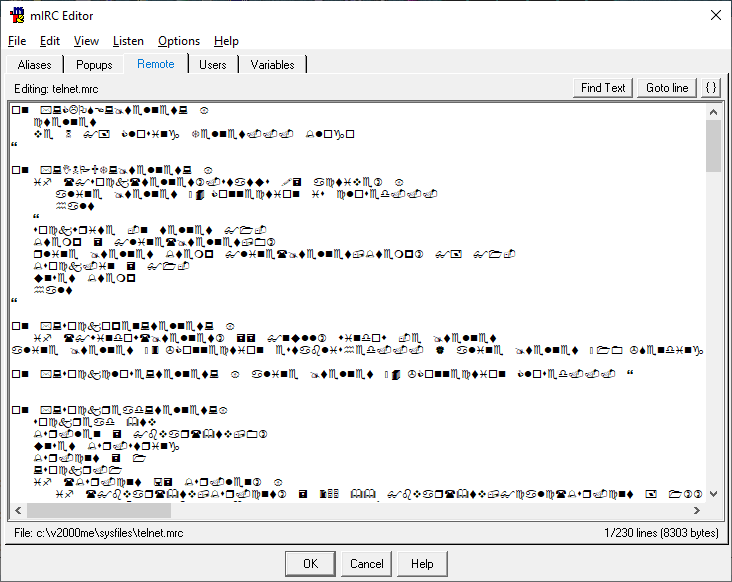Click the '1/230 lines (8303 bytes)' status text
The width and height of the screenshot is (732, 582).
[661, 533]
